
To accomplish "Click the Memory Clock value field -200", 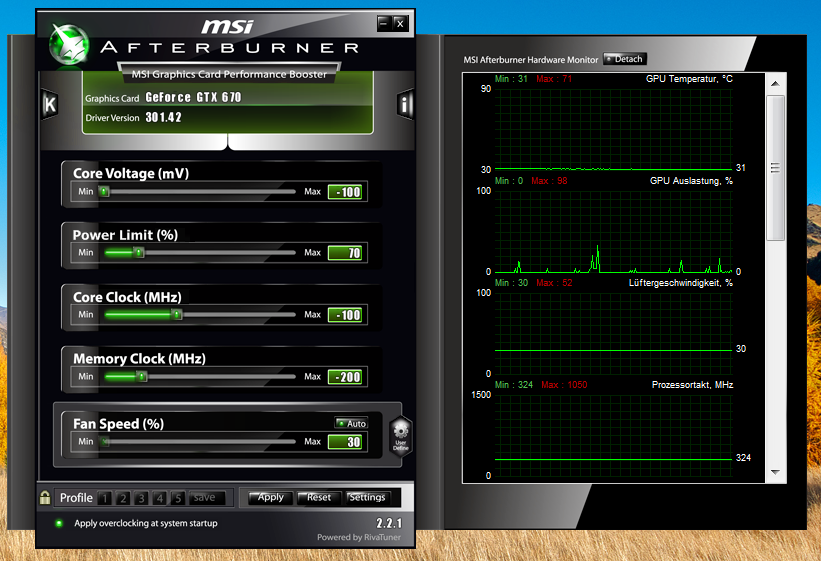I will click(345, 377).
